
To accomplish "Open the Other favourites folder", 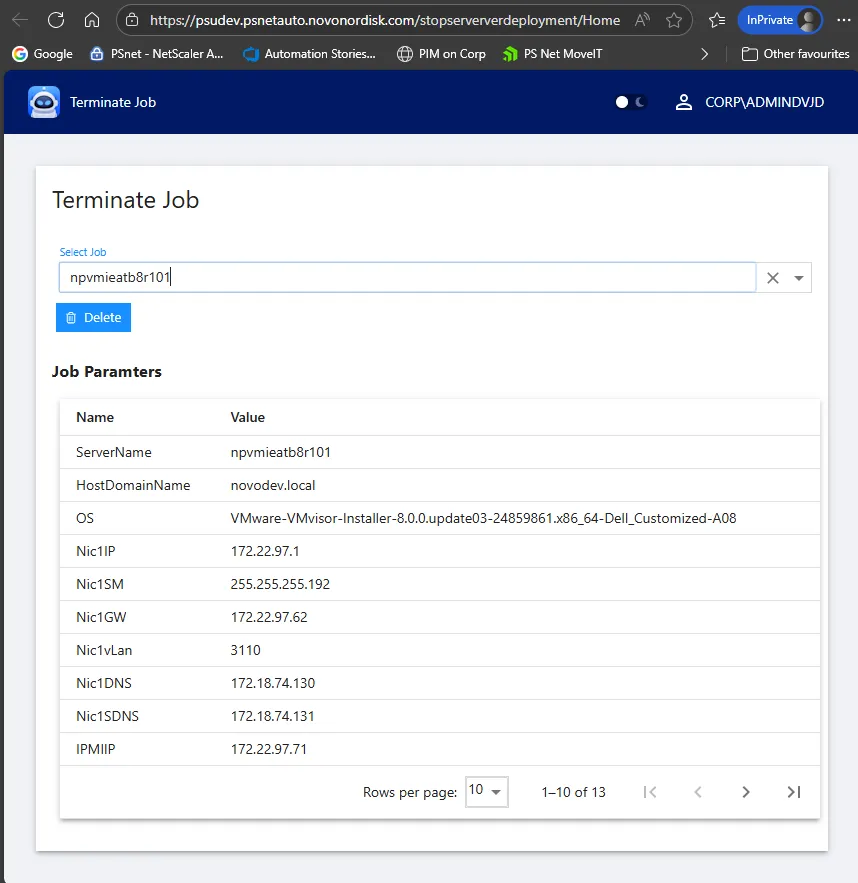I will 795,54.
